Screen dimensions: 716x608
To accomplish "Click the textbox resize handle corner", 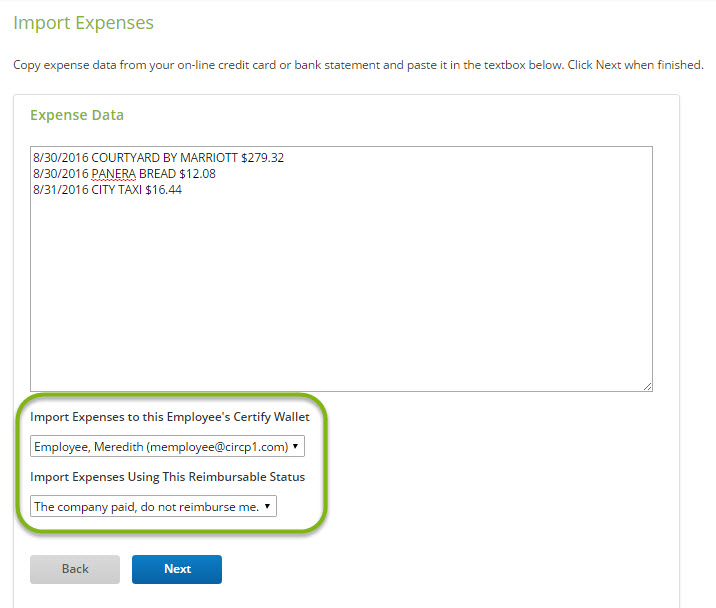I will click(x=648, y=386).
